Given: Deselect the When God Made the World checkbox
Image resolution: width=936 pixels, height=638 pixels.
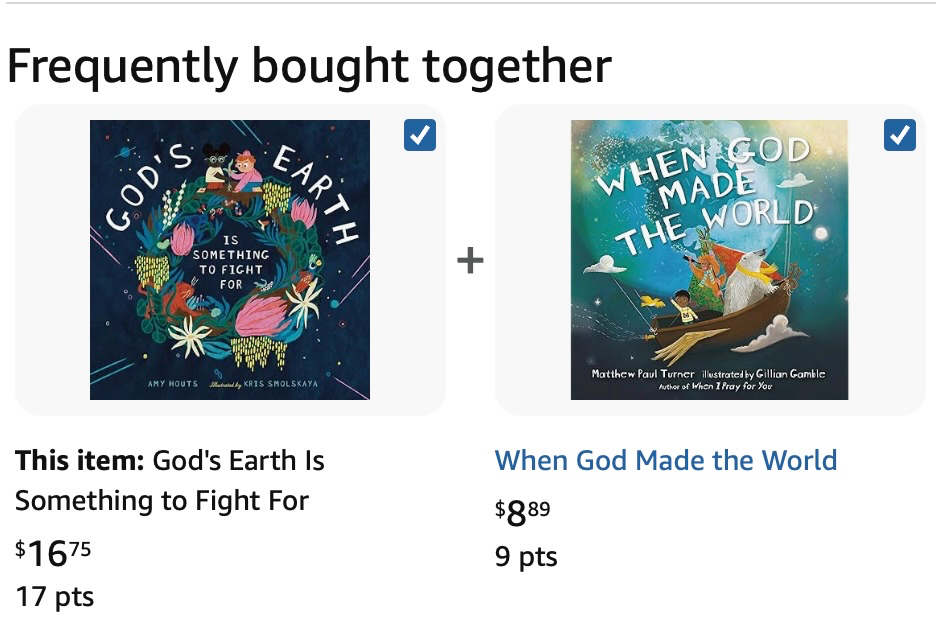Looking at the screenshot, I should 900,135.
